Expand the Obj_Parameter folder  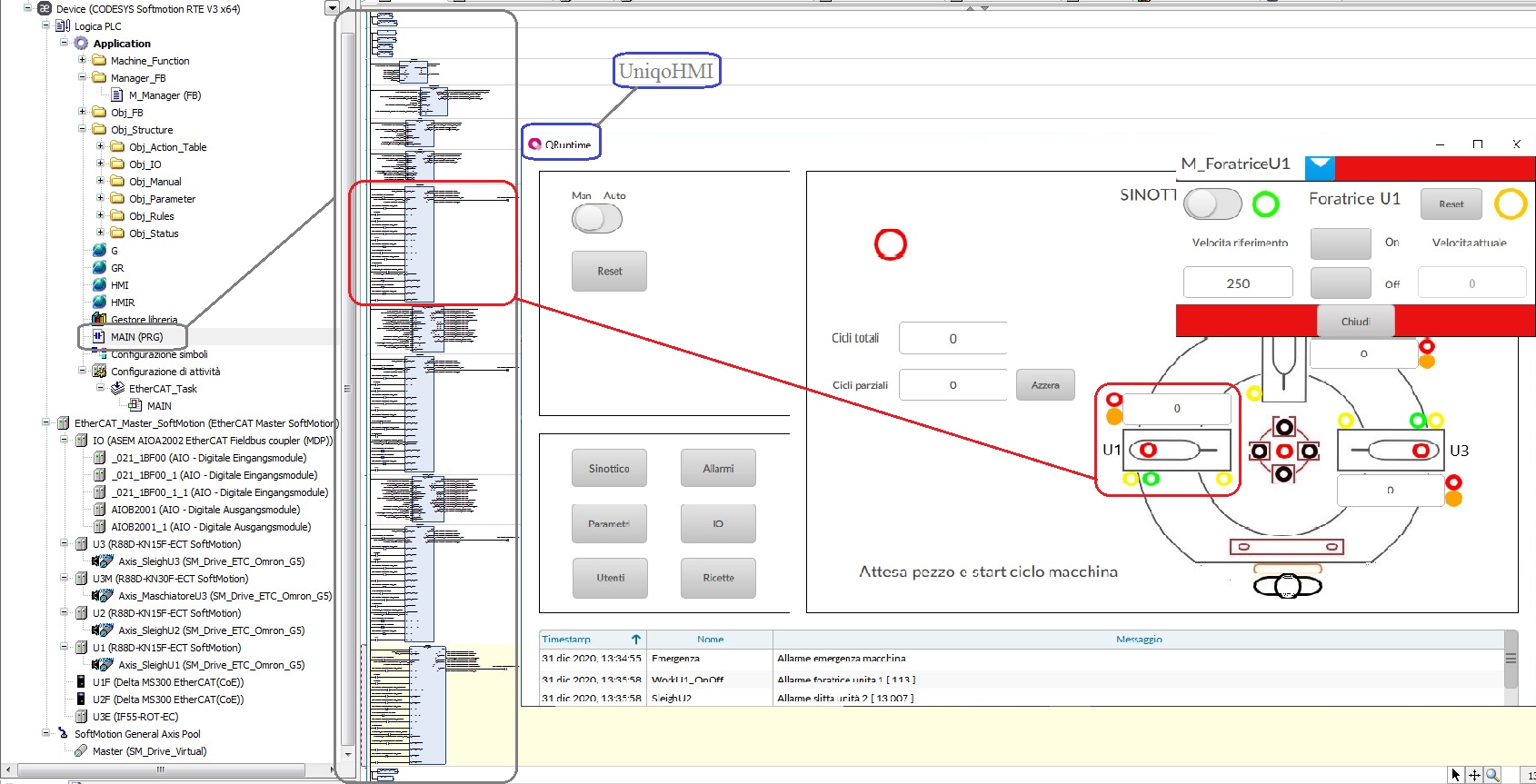[x=100, y=198]
